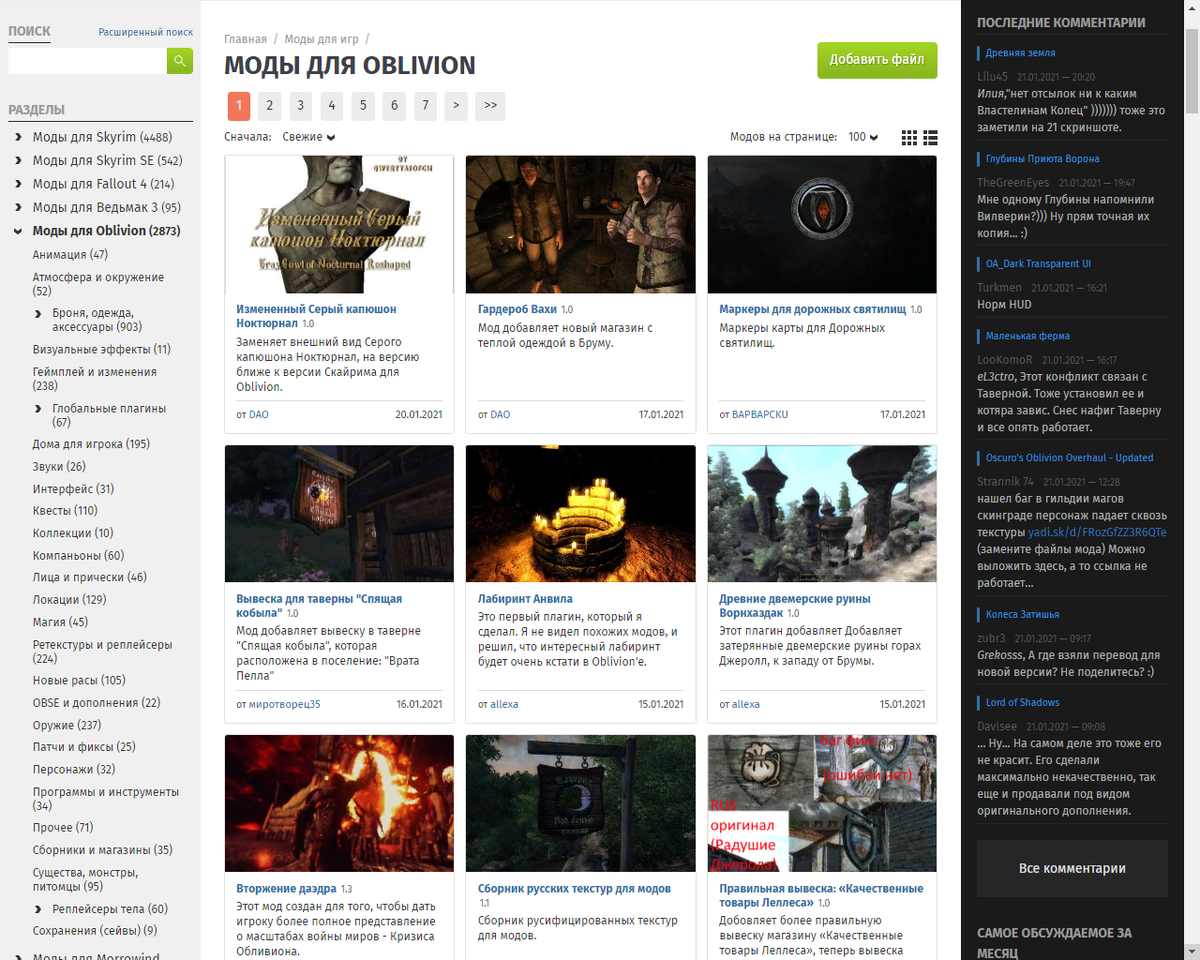Go to page 6 of mods

point(394,105)
